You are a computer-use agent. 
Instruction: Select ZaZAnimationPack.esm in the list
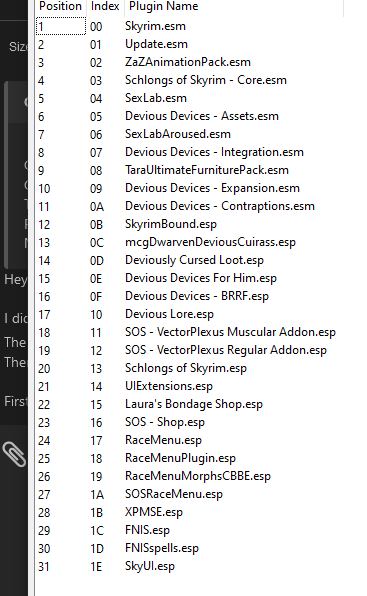click(188, 62)
